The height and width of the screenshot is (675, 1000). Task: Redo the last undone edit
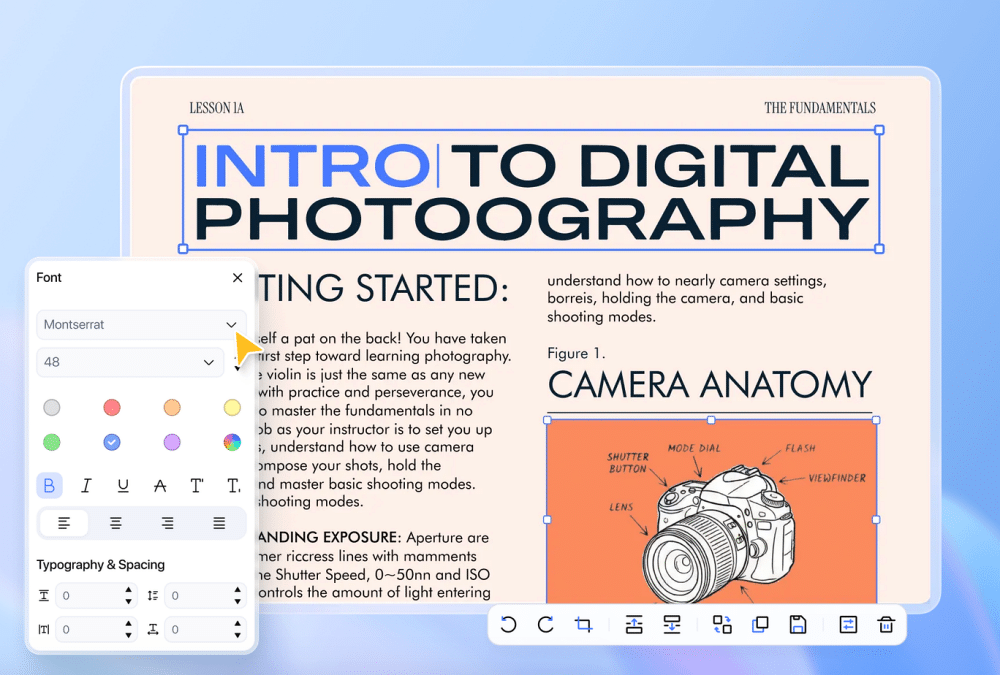coord(545,624)
